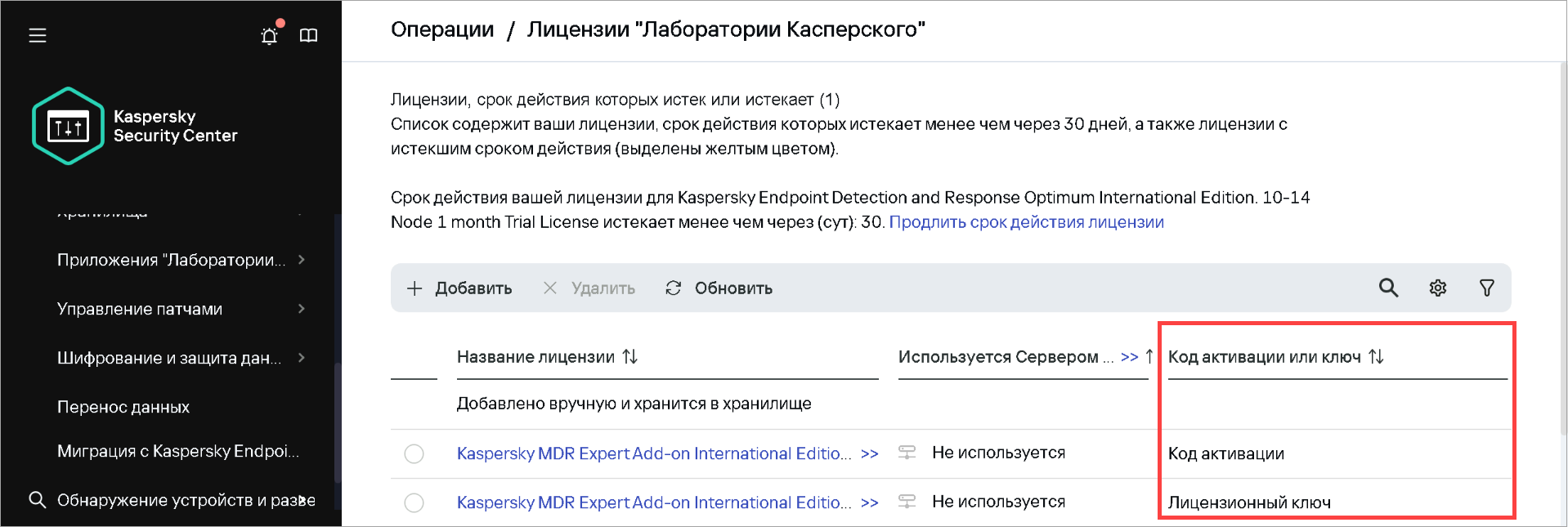Image resolution: width=1568 pixels, height=527 pixels.
Task: Click Лицензии "Лаборатории Касперского" page title
Action: pyautogui.click(x=726, y=29)
